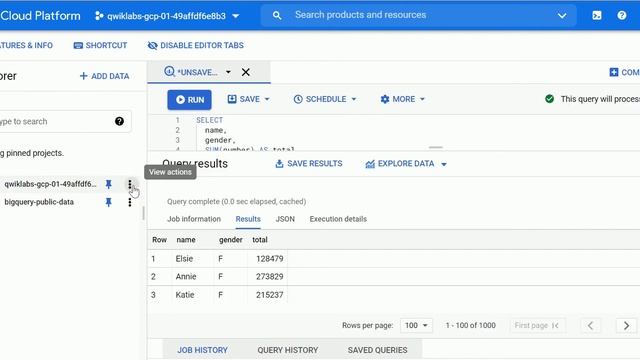Open the Unsaved query tab dropdown arrow
The height and width of the screenshot is (360, 640).
tap(228, 72)
